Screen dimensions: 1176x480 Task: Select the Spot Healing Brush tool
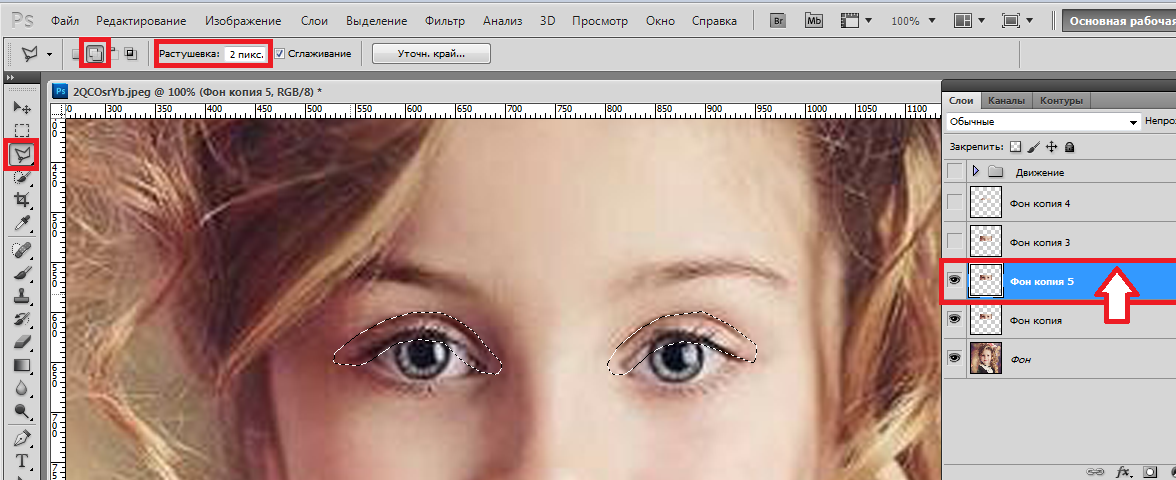point(22,248)
